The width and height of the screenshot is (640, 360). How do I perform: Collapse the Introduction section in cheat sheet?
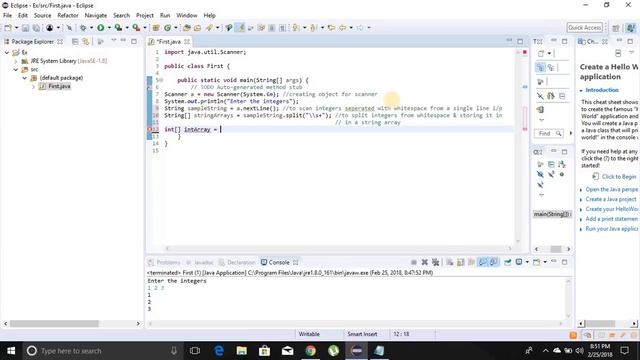coord(581,90)
